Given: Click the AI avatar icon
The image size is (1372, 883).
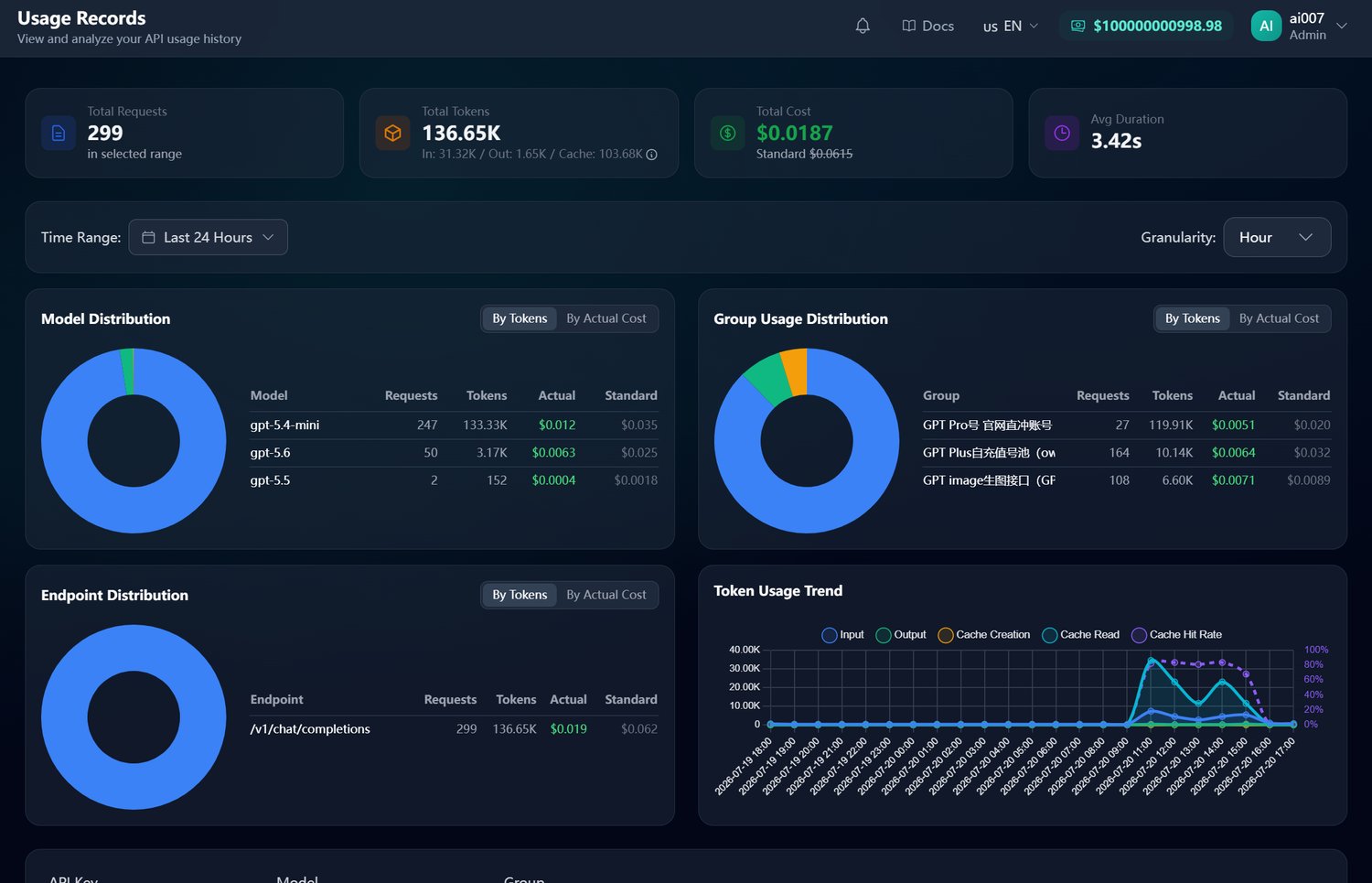Looking at the screenshot, I should [x=1266, y=27].
